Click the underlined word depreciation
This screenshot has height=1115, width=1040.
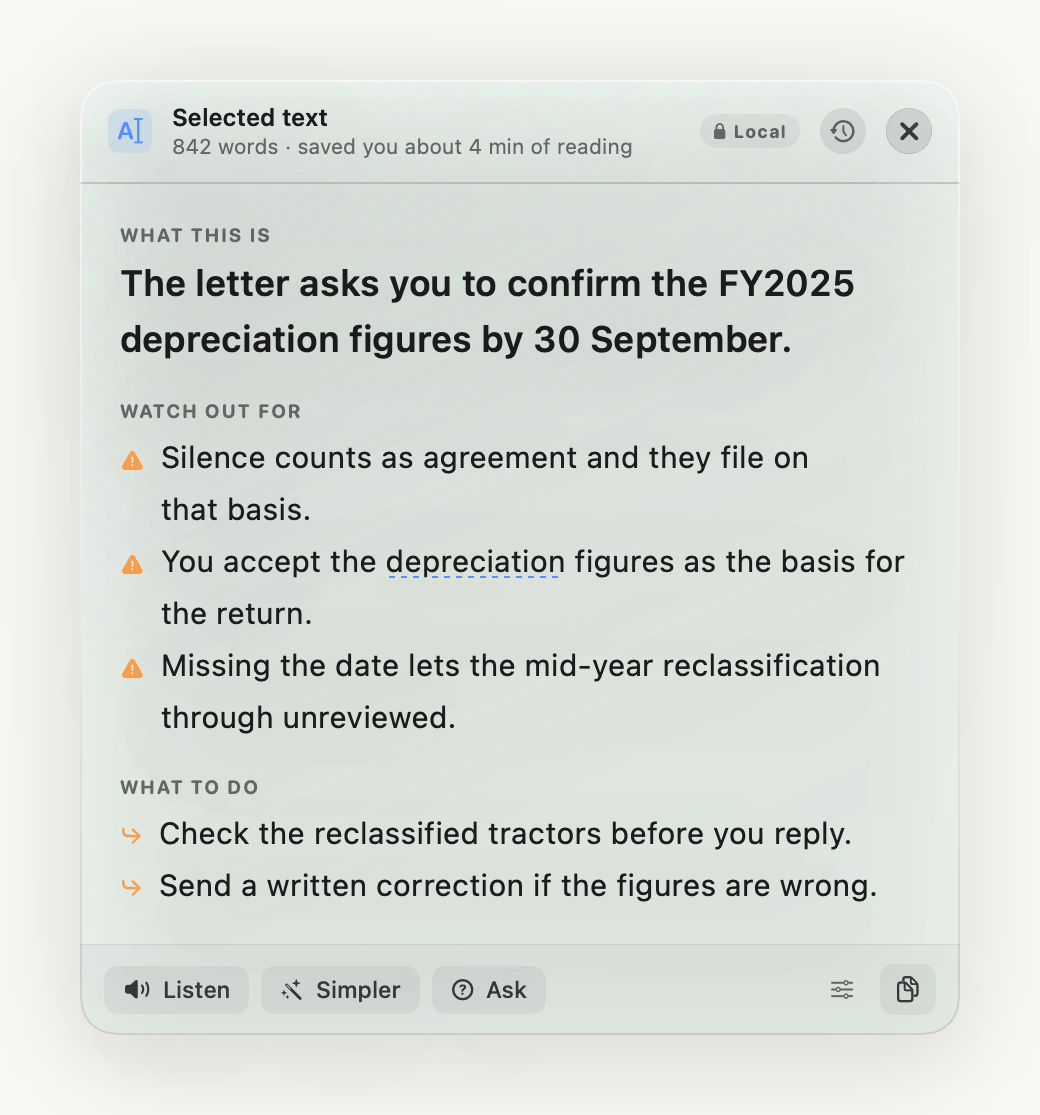tap(475, 562)
